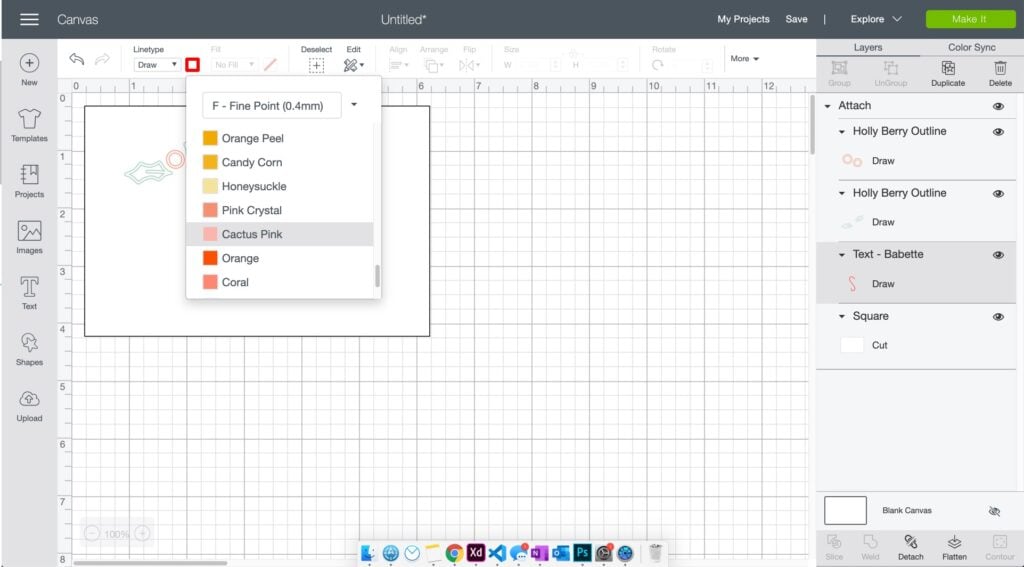This screenshot has width=1024, height=567.
Task: Zoom out with the minus icon
Action: pyautogui.click(x=92, y=534)
